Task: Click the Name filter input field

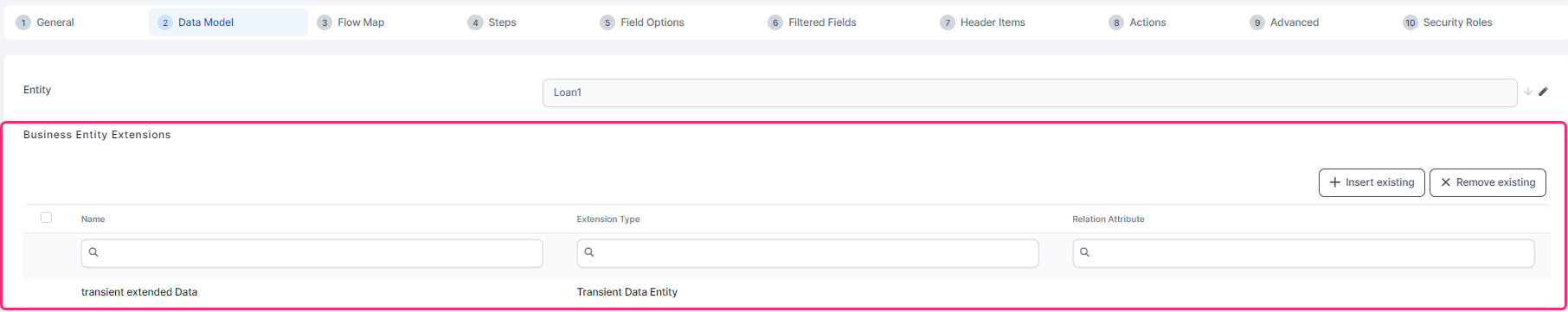Action: point(312,253)
